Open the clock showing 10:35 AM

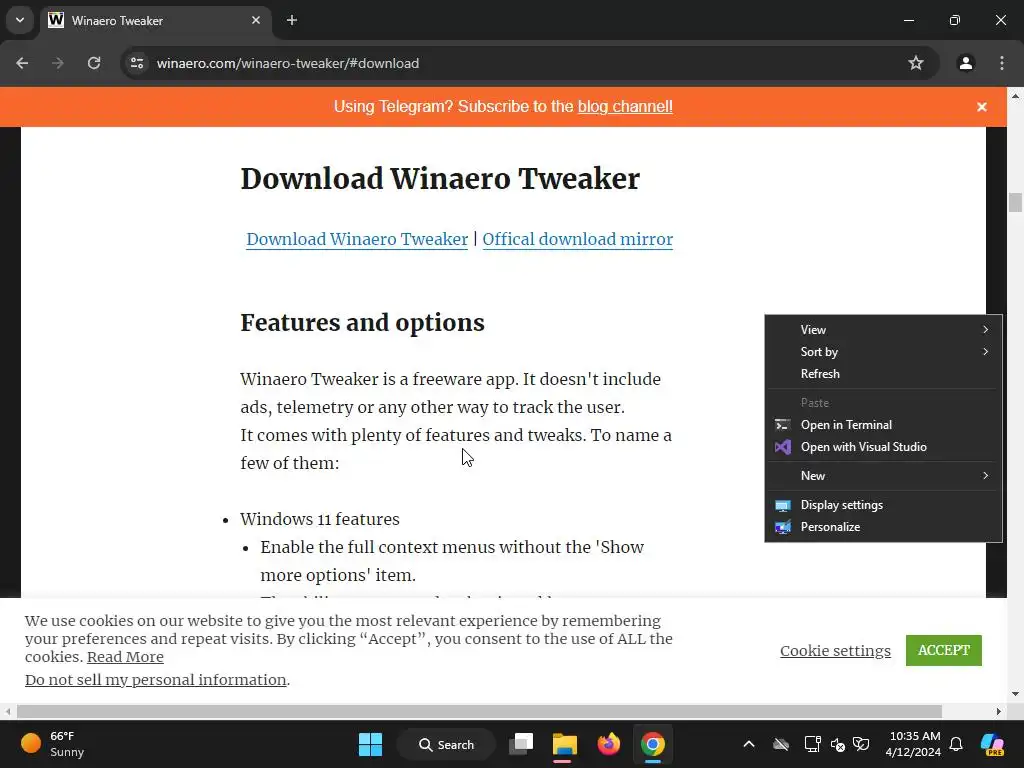tap(914, 744)
